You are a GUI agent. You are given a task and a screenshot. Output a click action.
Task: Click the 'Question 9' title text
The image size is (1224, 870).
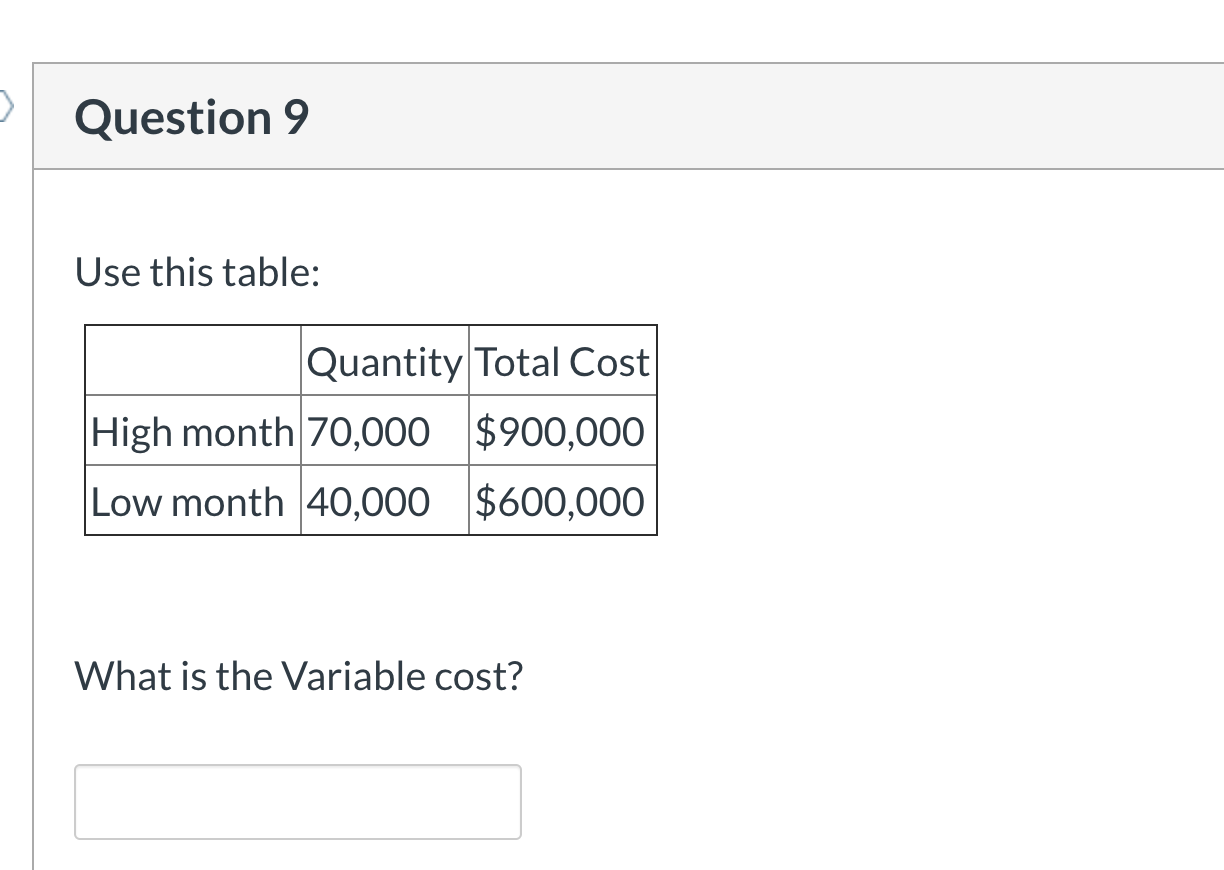[x=190, y=116]
